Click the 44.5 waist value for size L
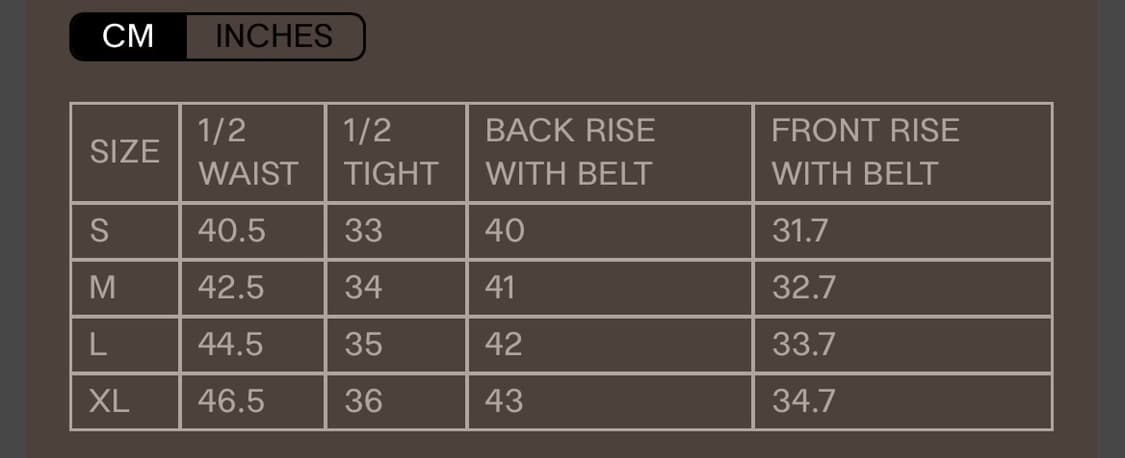Image resolution: width=1125 pixels, height=458 pixels. pos(232,345)
